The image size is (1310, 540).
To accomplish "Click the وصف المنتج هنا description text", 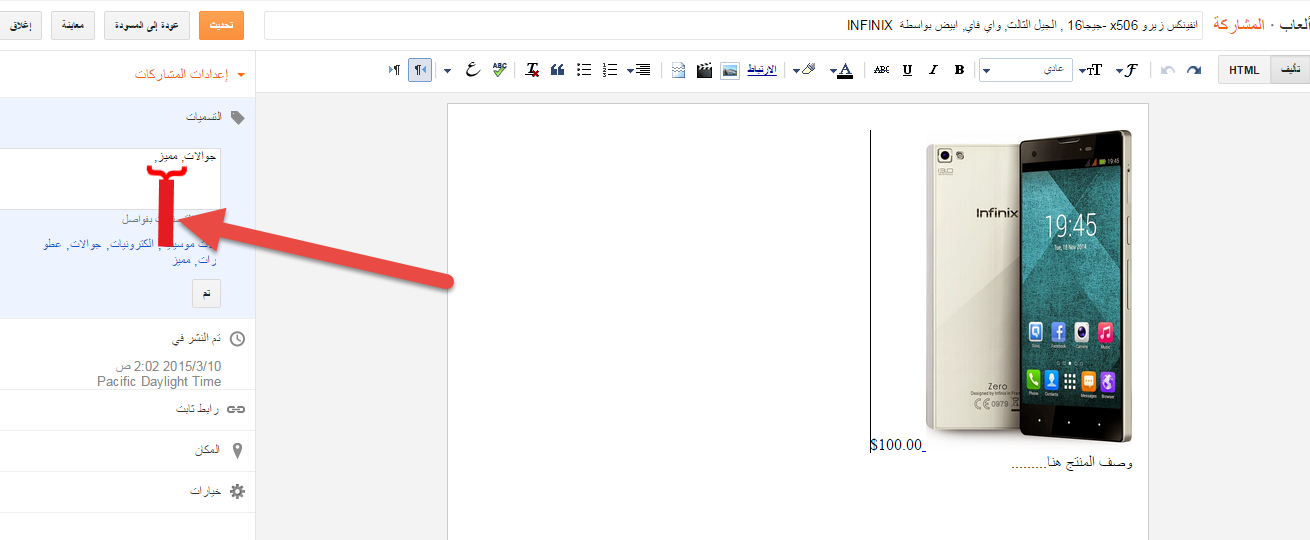I will click(x=1072, y=462).
